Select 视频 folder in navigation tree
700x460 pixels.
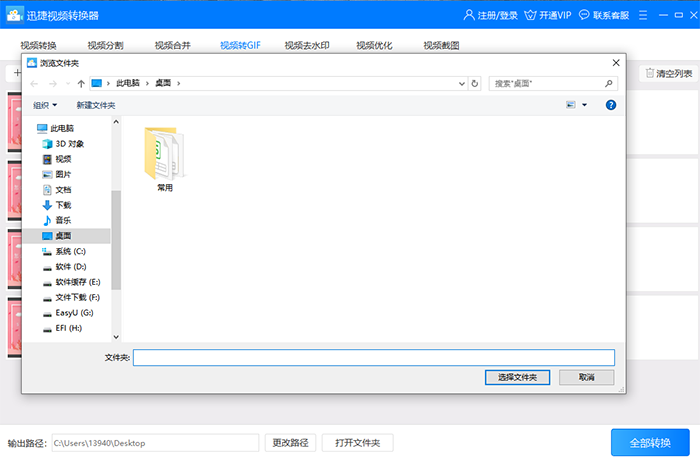pos(57,159)
